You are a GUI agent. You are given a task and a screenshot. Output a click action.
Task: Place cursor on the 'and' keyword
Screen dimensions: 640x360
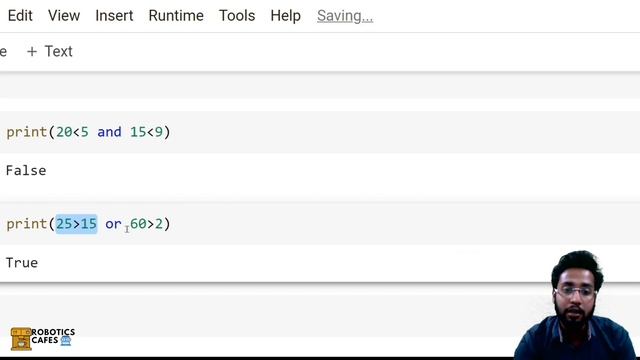(109, 132)
